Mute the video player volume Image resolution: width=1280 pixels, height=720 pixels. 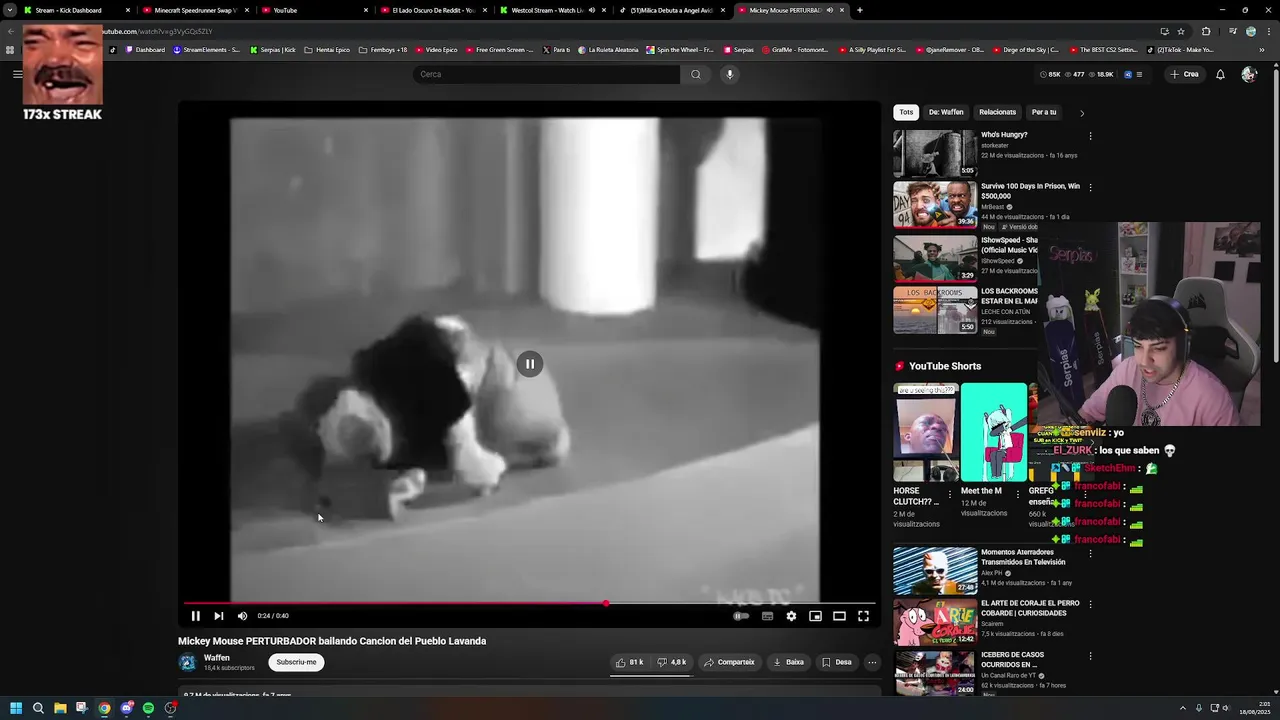(x=242, y=616)
